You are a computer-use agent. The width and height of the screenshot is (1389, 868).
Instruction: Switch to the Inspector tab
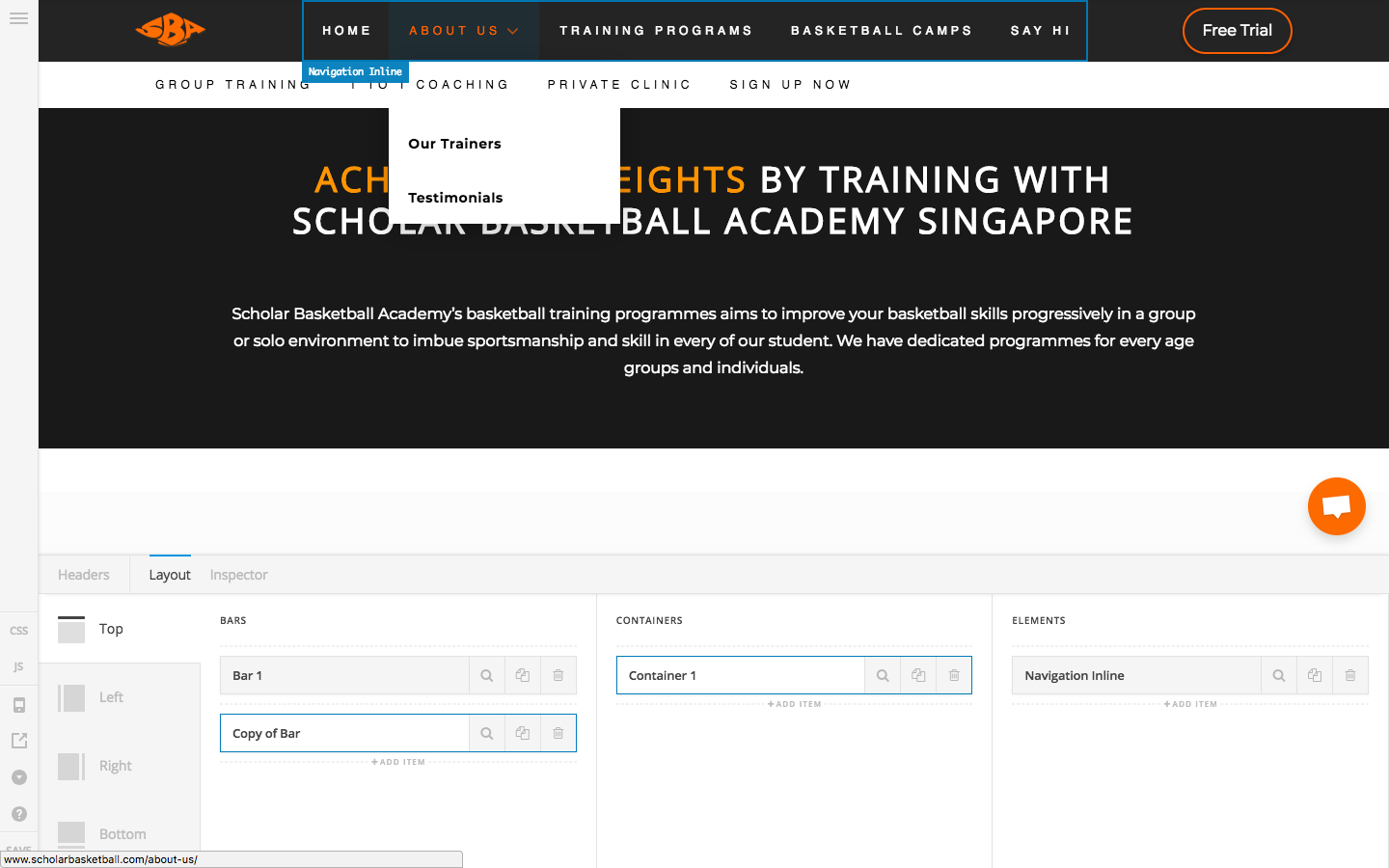click(238, 575)
